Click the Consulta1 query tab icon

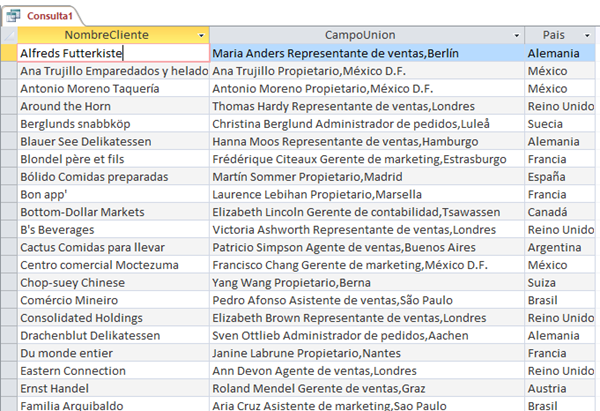tap(13, 16)
